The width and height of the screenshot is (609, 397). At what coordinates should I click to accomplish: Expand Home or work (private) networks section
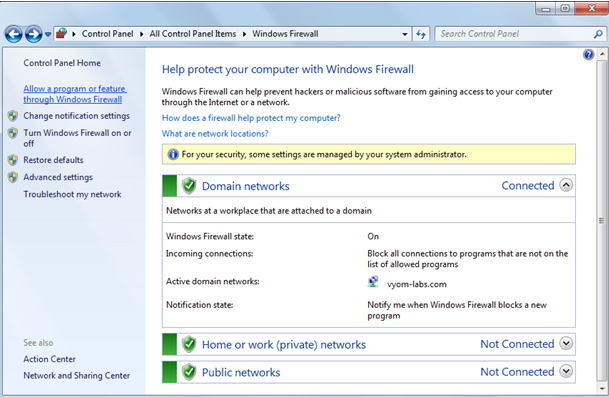coord(566,343)
